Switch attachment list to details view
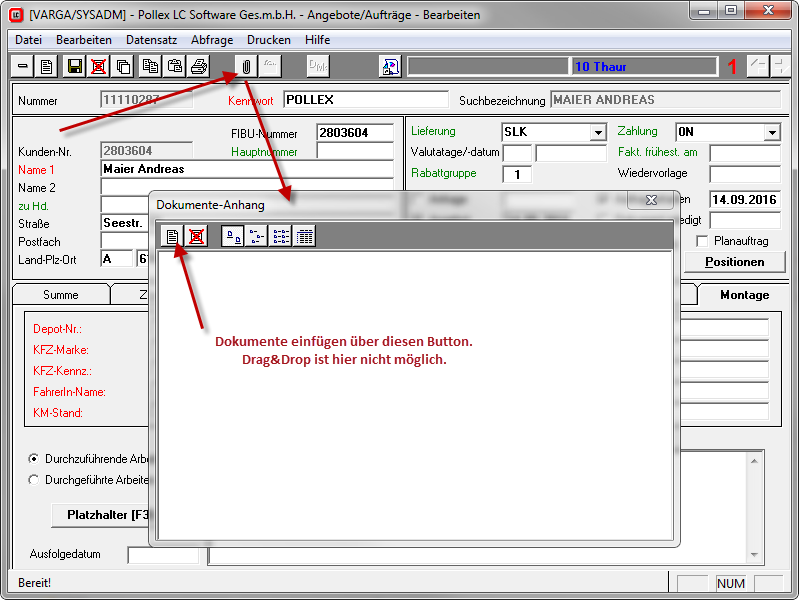Image resolution: width=799 pixels, height=600 pixels. tap(305, 236)
